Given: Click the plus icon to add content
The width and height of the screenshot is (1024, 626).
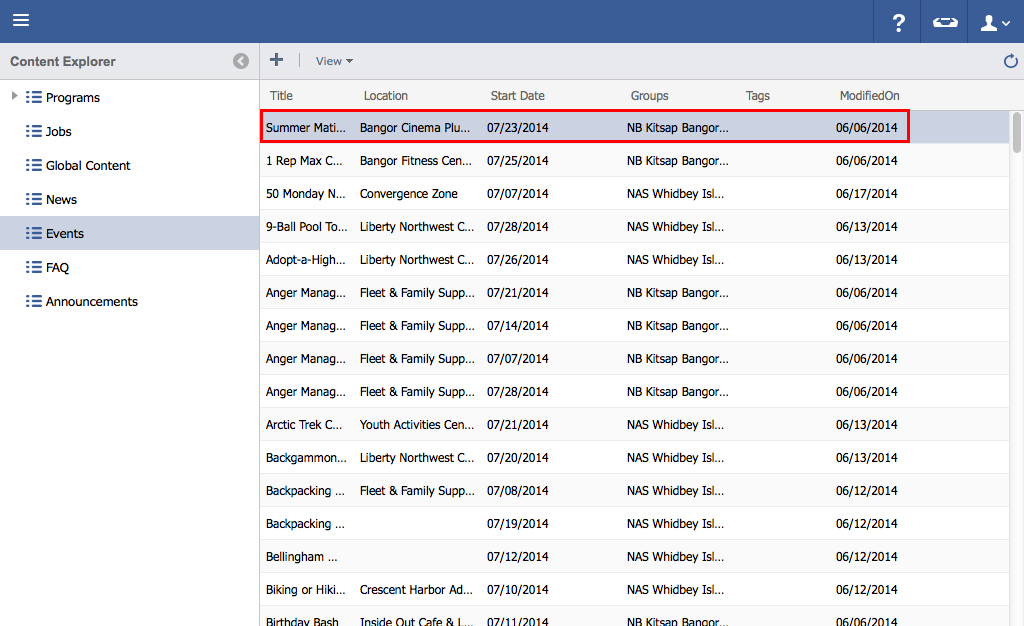Looking at the screenshot, I should tap(277, 60).
